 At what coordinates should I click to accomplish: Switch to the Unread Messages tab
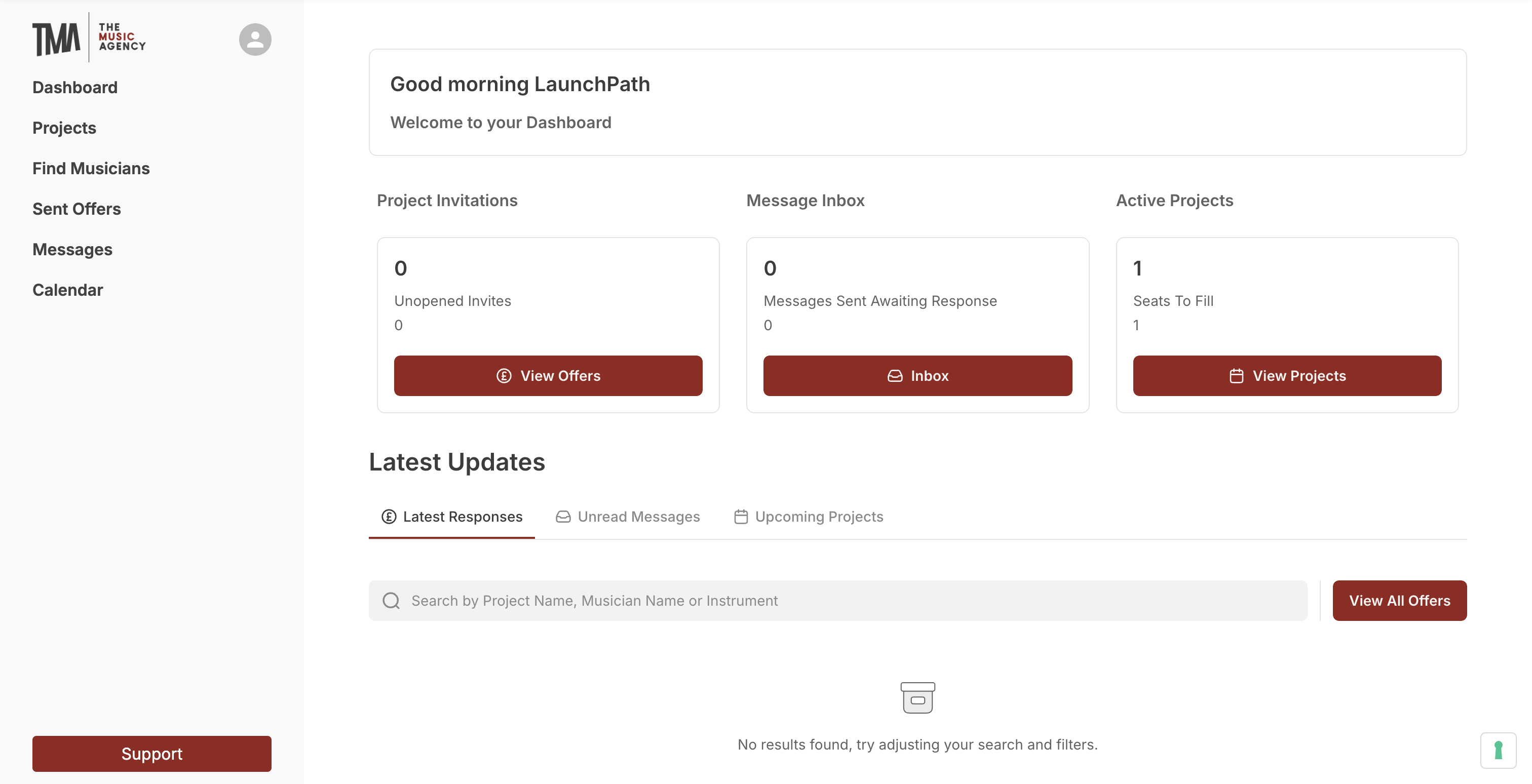click(638, 517)
